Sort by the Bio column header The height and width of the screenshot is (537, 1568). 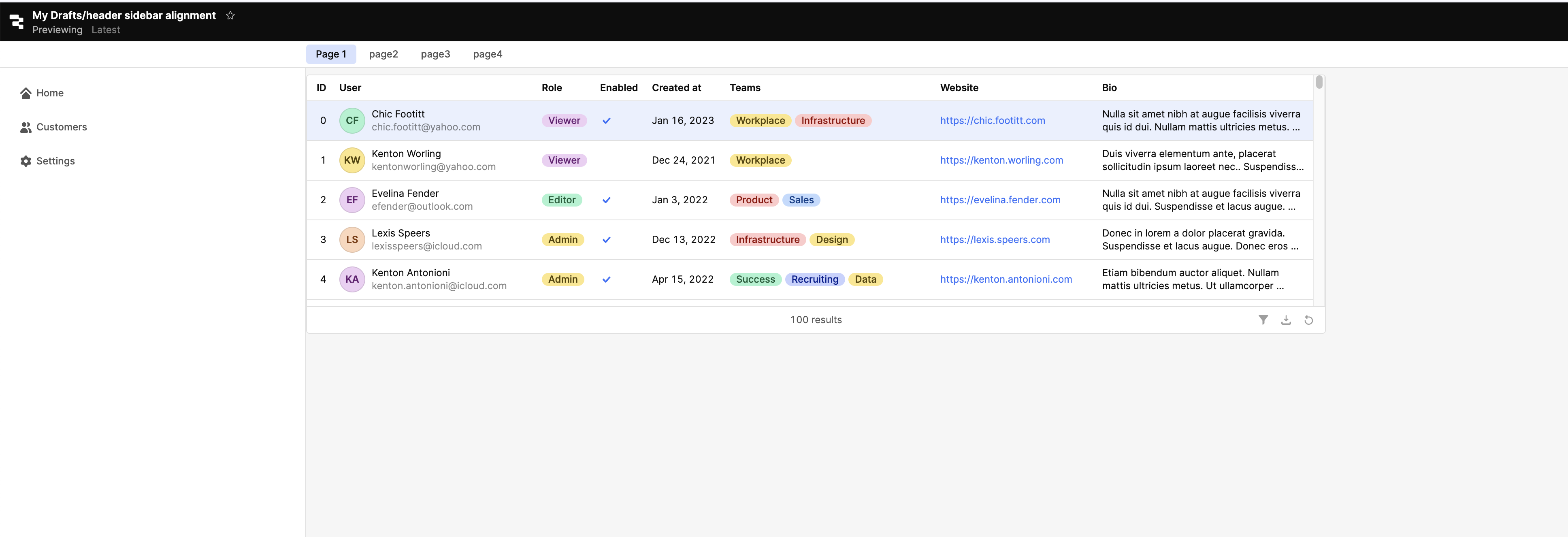coord(1109,87)
